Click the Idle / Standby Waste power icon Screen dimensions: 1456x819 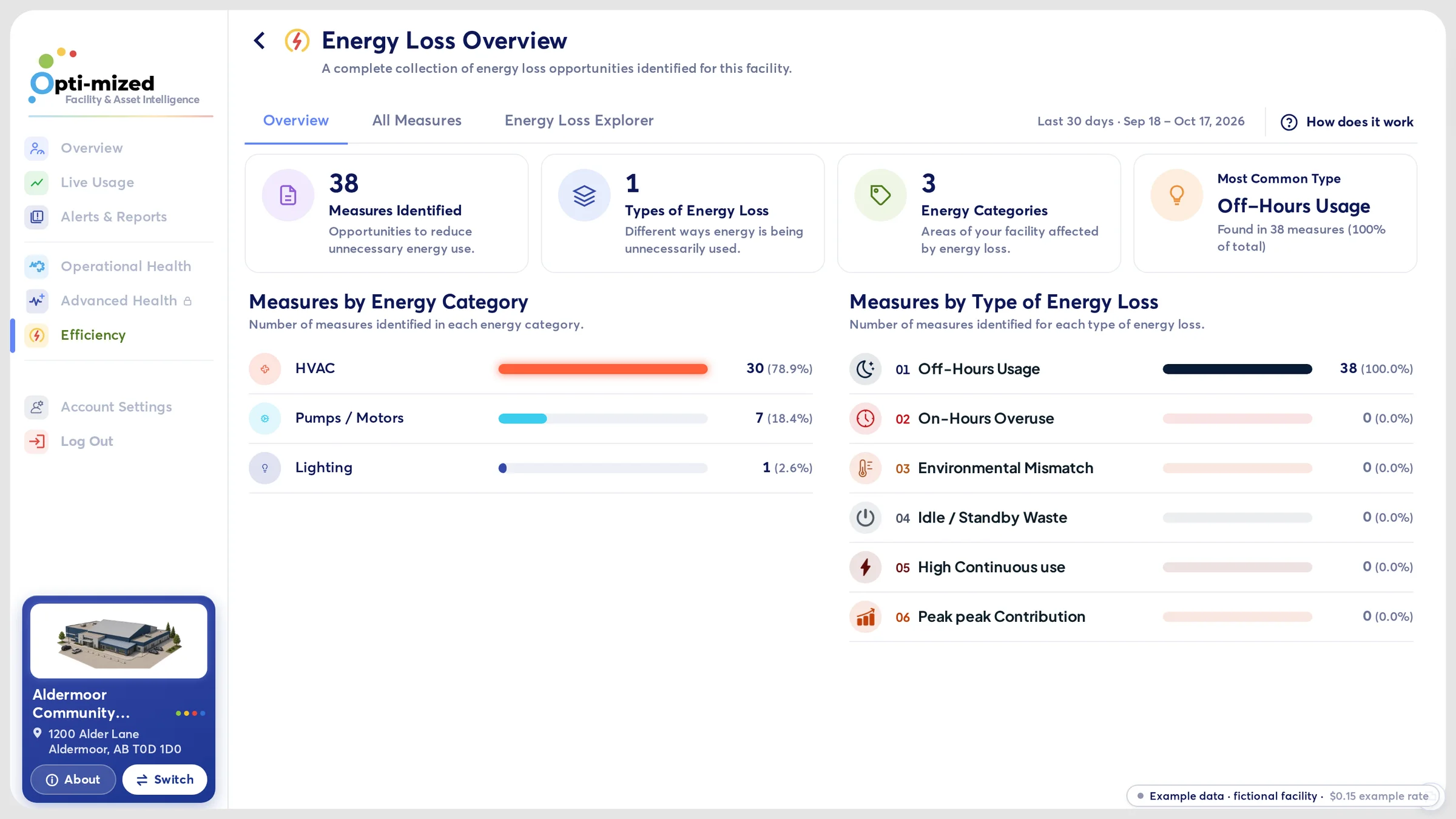click(865, 517)
